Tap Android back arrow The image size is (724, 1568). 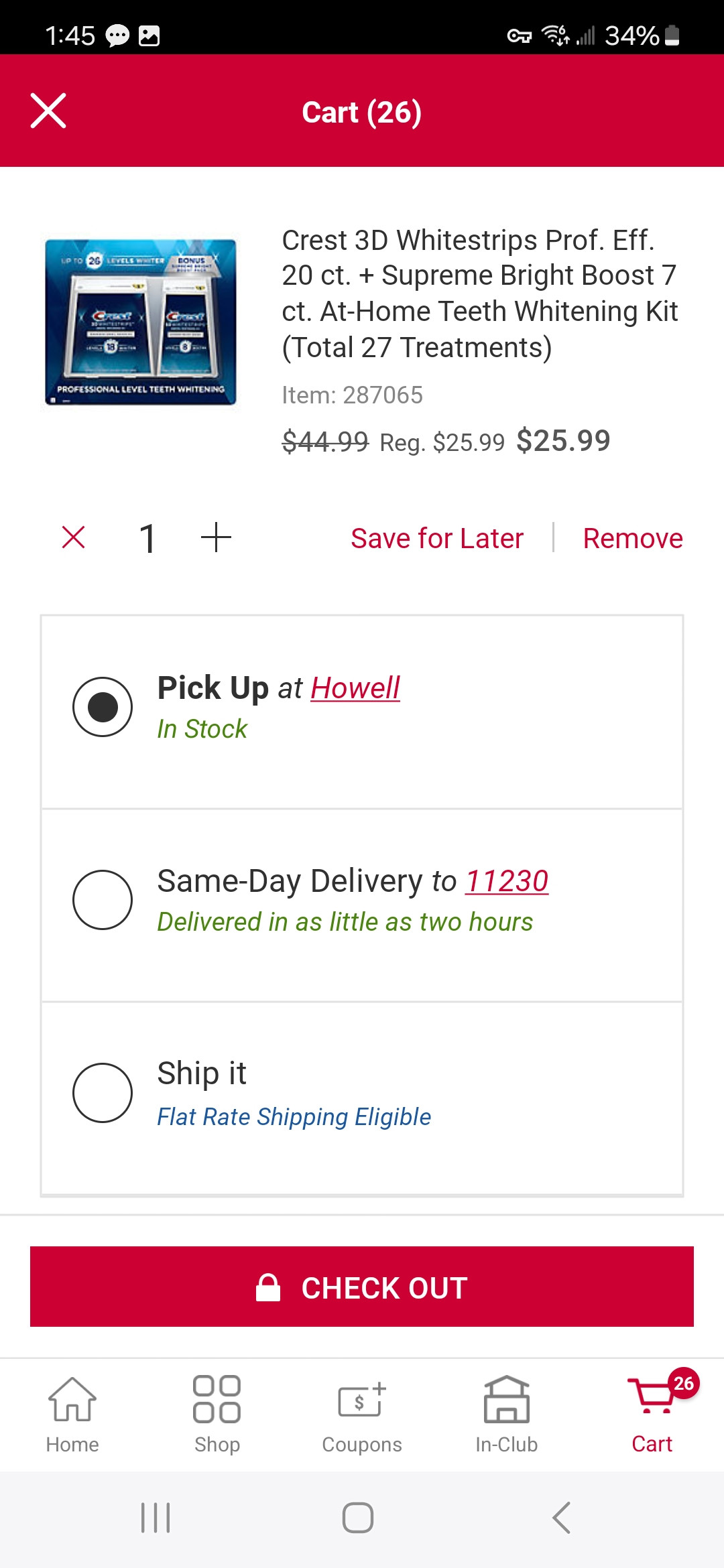click(561, 1518)
